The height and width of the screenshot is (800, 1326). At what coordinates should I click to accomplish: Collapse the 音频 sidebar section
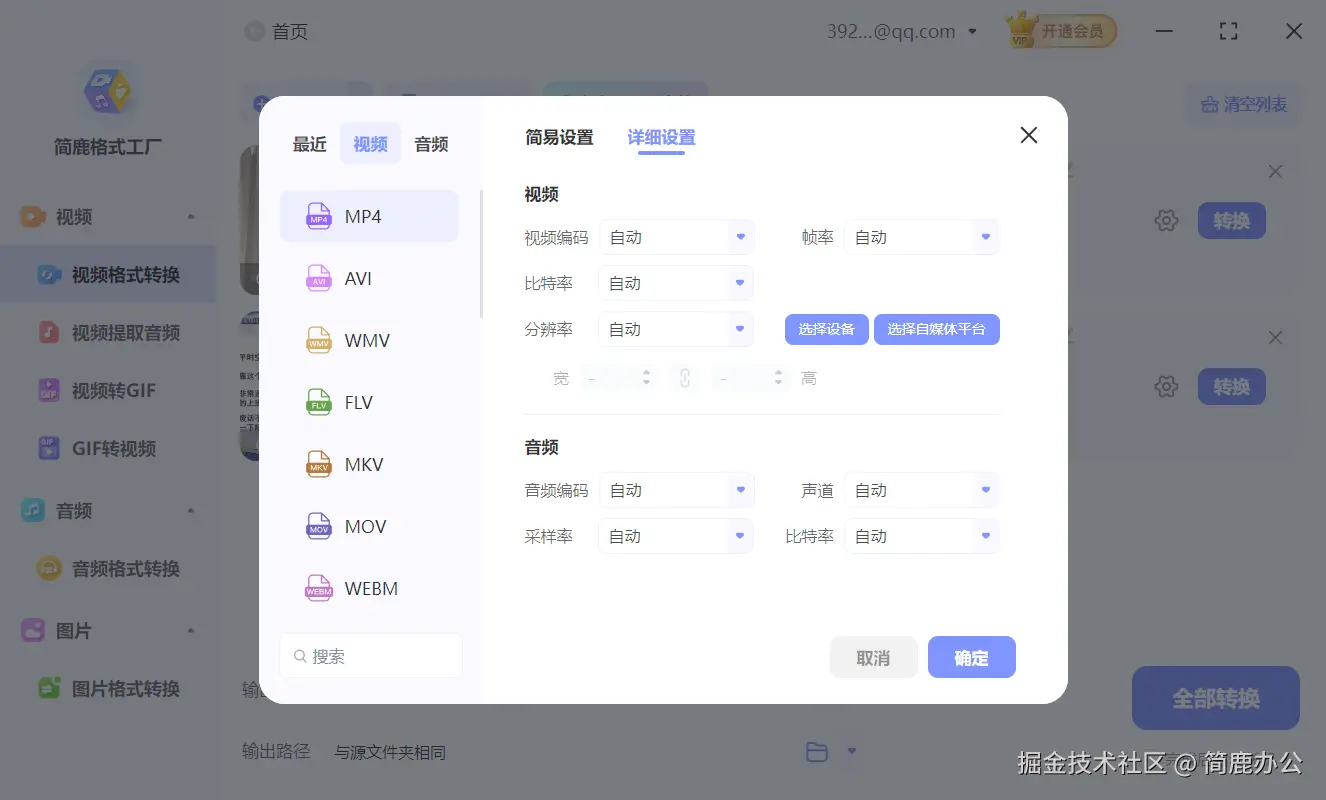(x=191, y=511)
